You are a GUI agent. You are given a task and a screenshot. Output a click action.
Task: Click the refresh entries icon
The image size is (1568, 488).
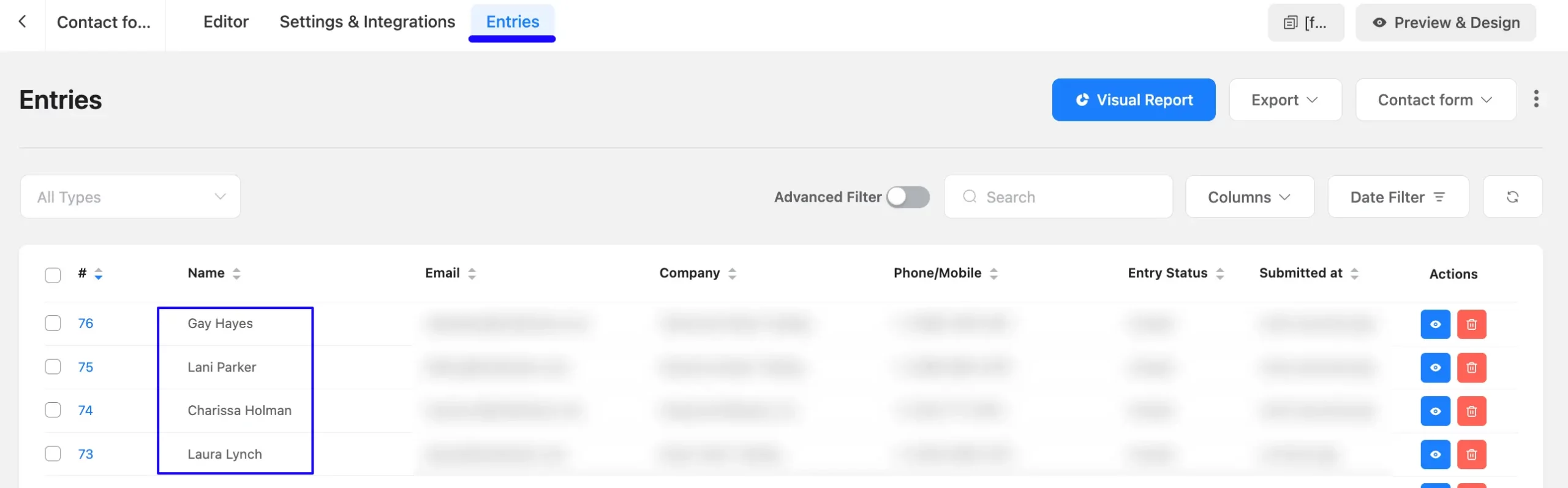click(x=1512, y=197)
